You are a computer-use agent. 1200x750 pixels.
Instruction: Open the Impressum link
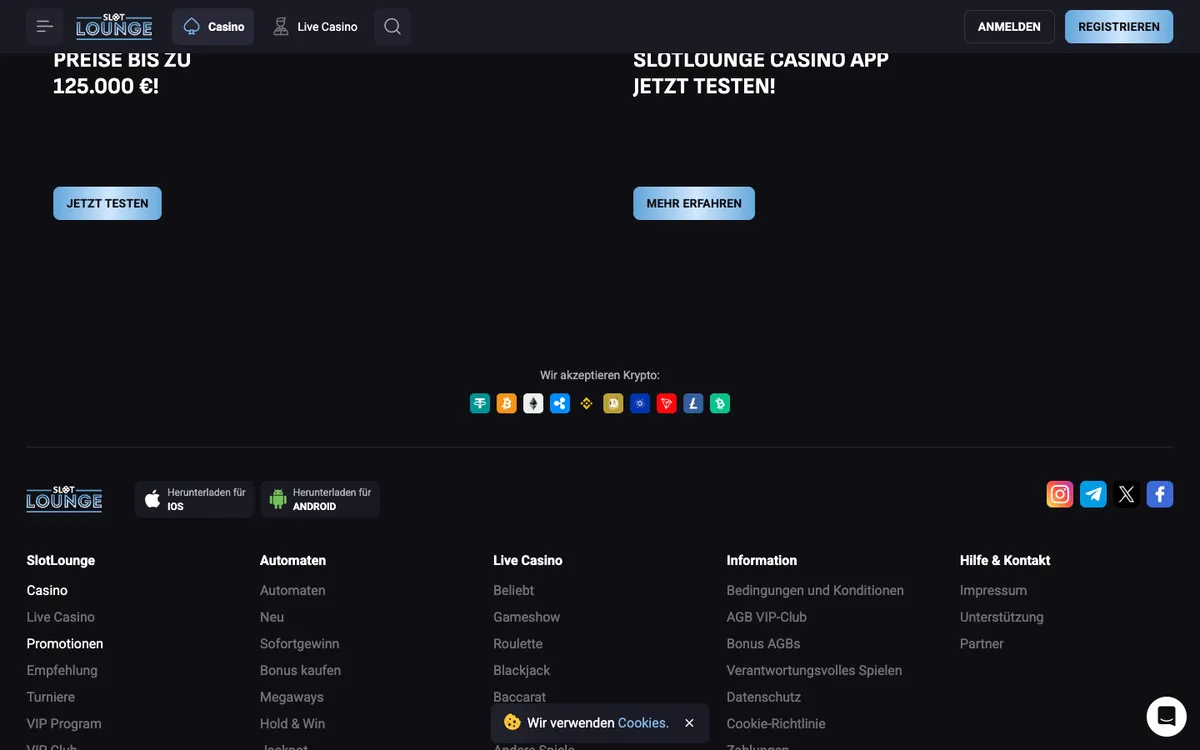(x=993, y=591)
